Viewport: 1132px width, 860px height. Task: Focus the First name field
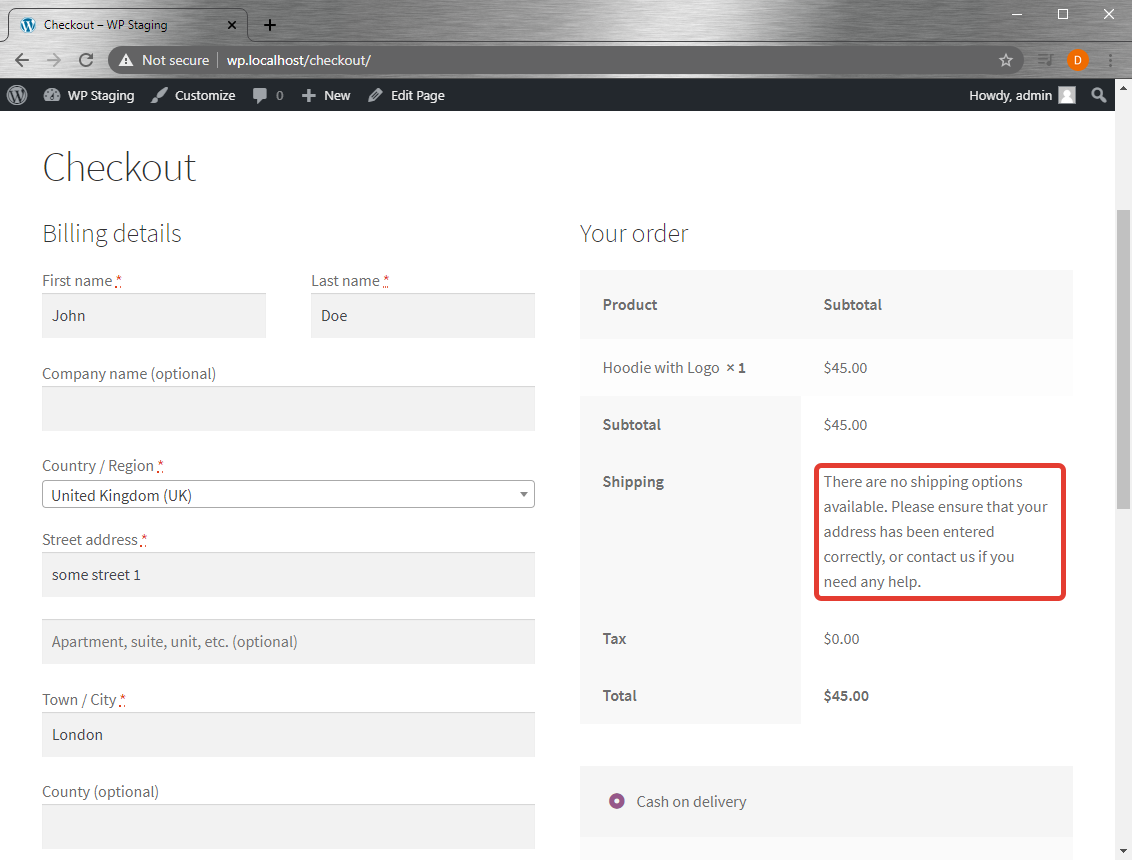click(x=154, y=316)
